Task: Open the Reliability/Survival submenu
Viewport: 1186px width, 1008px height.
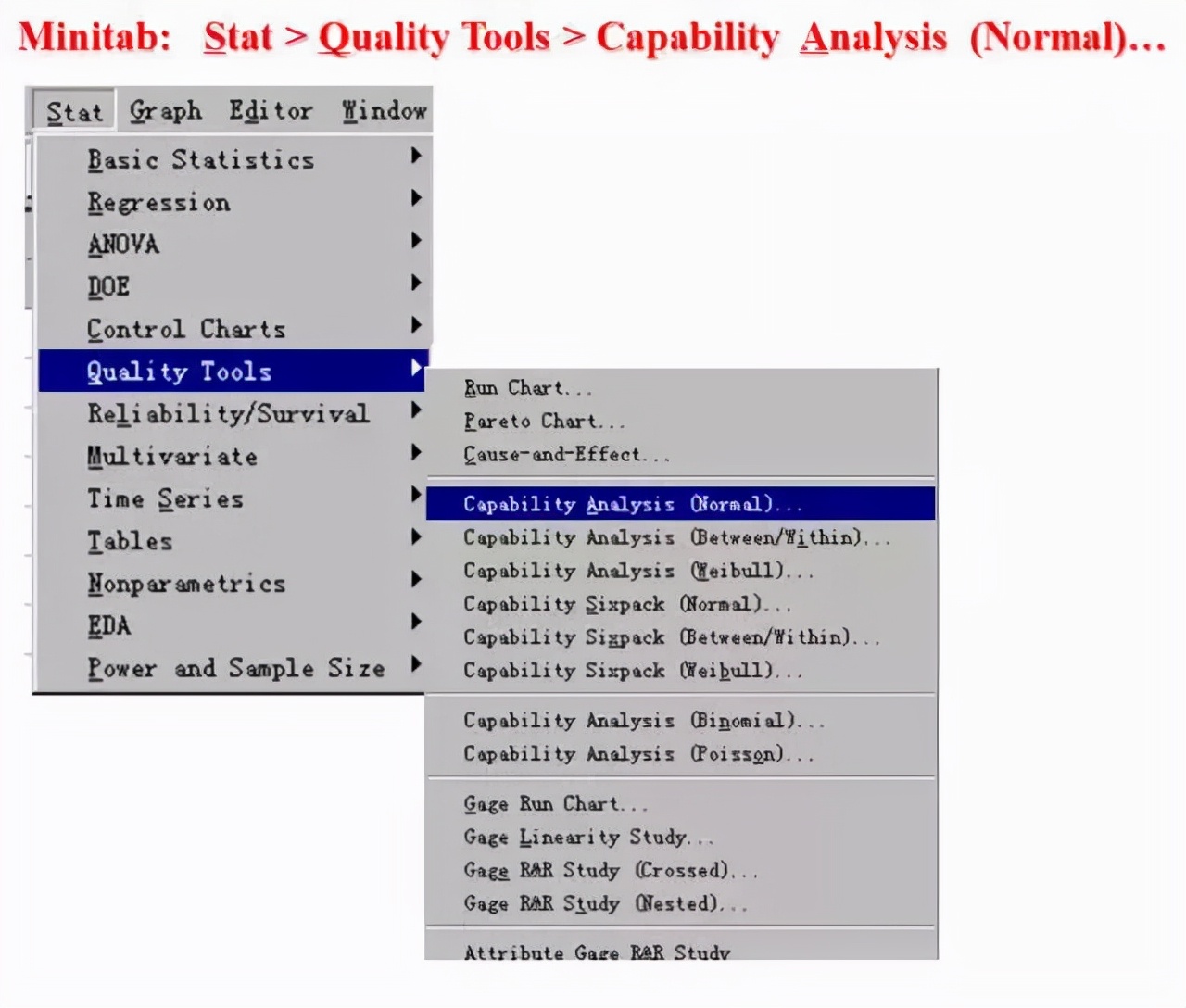Action: (x=233, y=413)
